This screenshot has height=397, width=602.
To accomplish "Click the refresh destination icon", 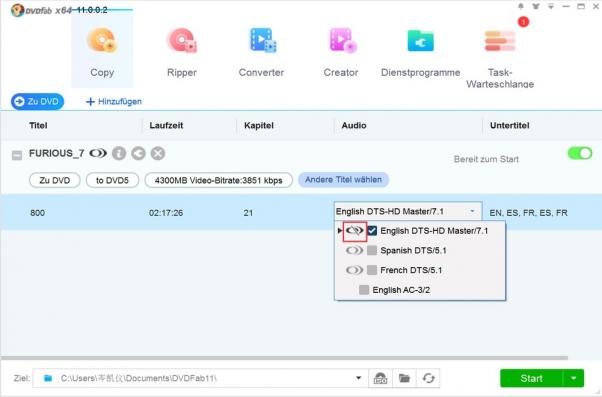I will (428, 378).
